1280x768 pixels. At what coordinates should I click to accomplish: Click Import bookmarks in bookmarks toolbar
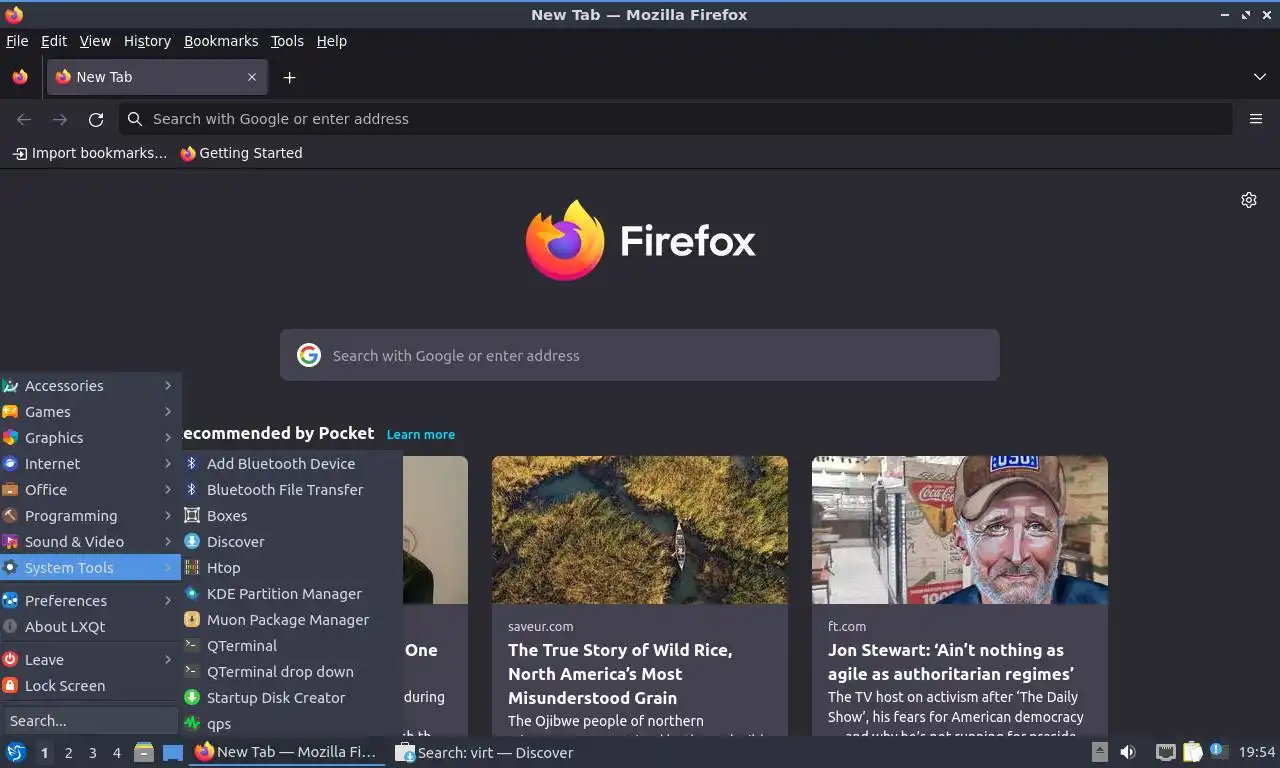tap(90, 153)
